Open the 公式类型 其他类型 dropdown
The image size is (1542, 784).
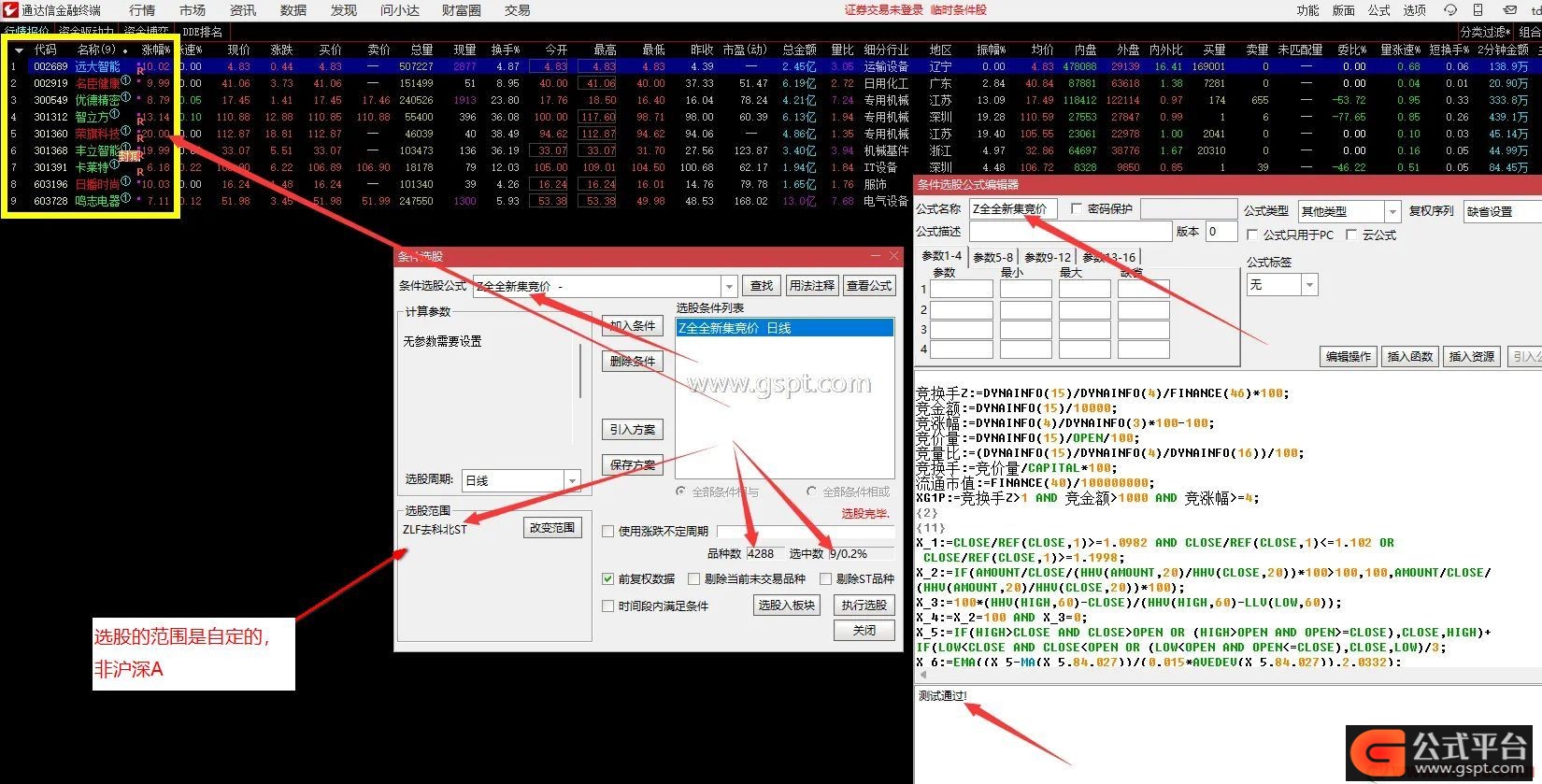click(x=1392, y=211)
